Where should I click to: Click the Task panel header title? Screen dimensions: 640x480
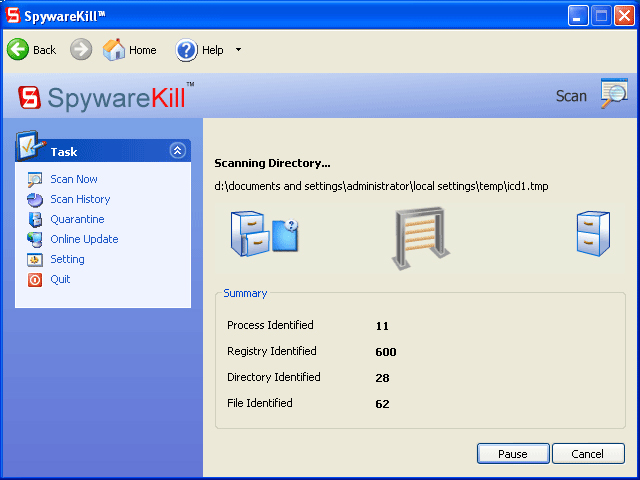(x=64, y=152)
